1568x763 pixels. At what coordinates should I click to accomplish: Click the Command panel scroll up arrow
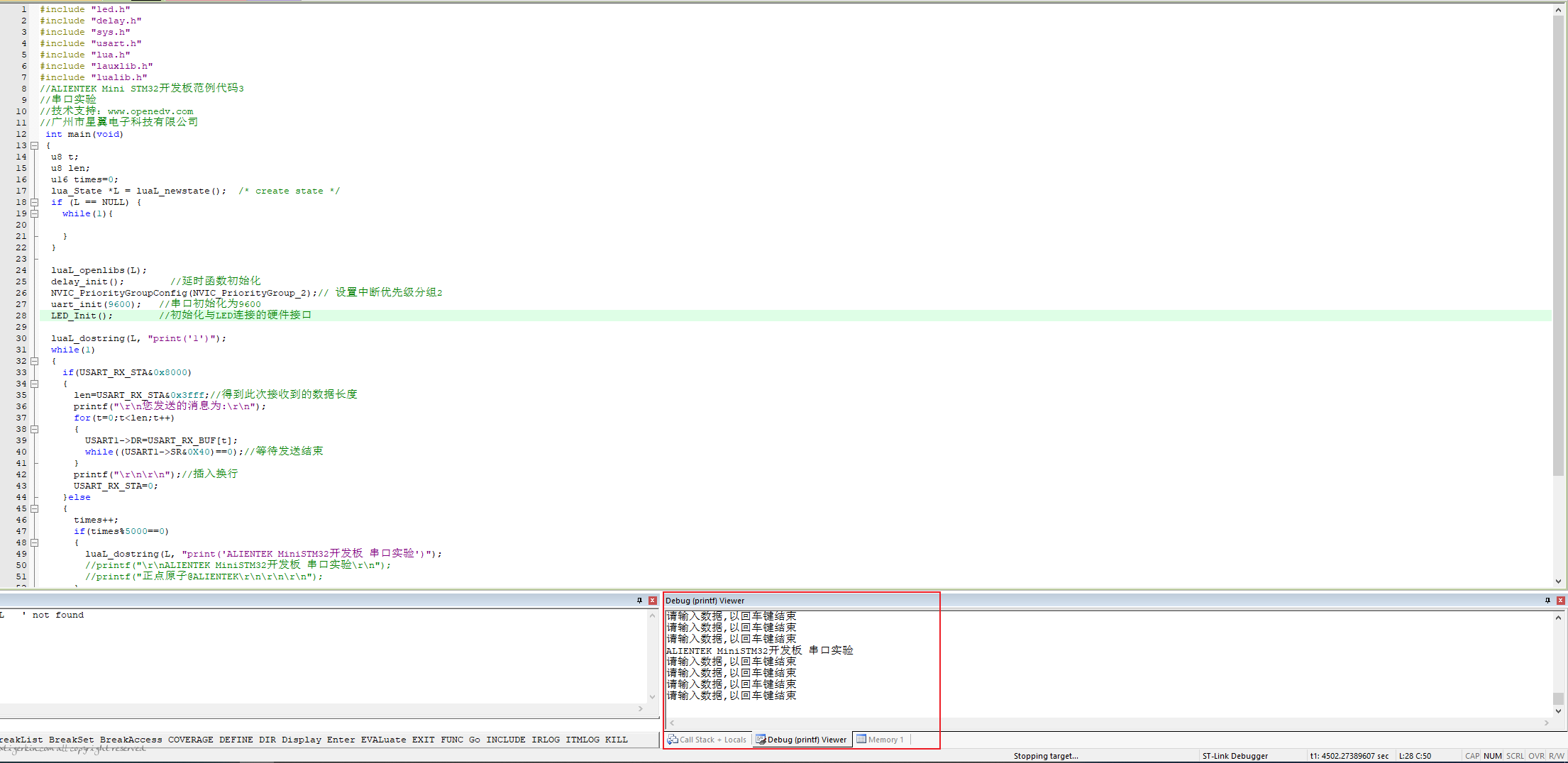[652, 616]
